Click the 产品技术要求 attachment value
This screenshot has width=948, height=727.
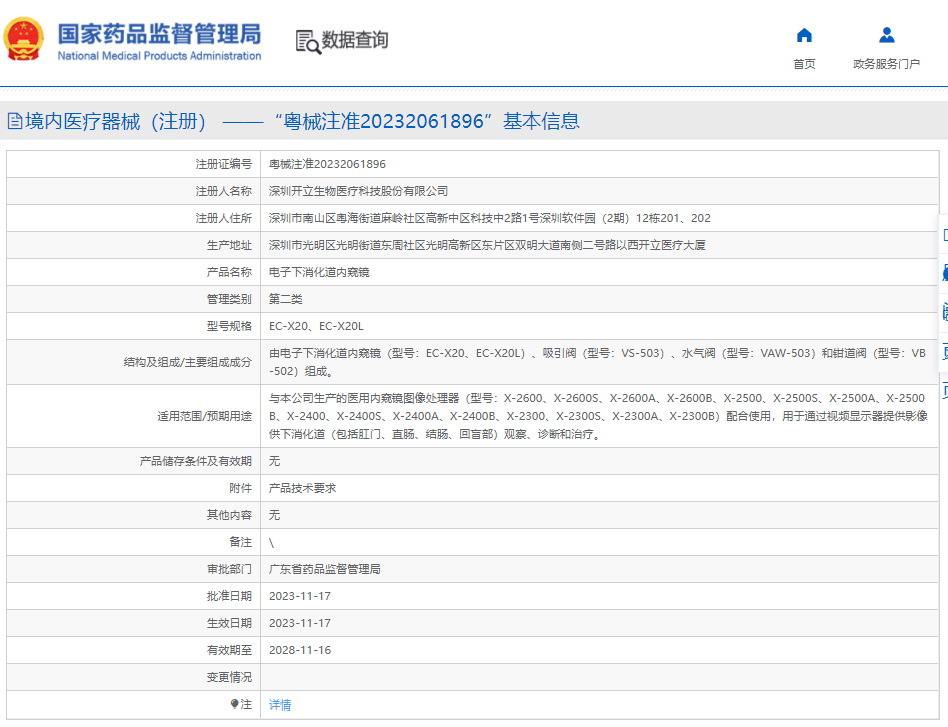(x=302, y=488)
